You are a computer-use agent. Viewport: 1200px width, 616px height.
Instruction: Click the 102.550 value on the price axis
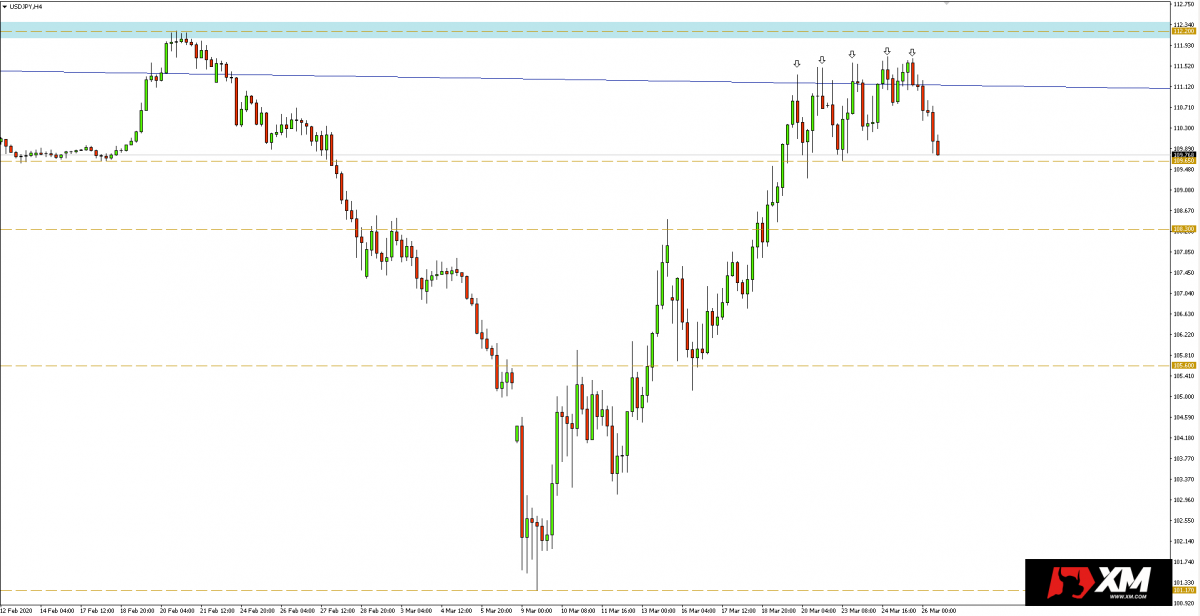coord(1185,520)
